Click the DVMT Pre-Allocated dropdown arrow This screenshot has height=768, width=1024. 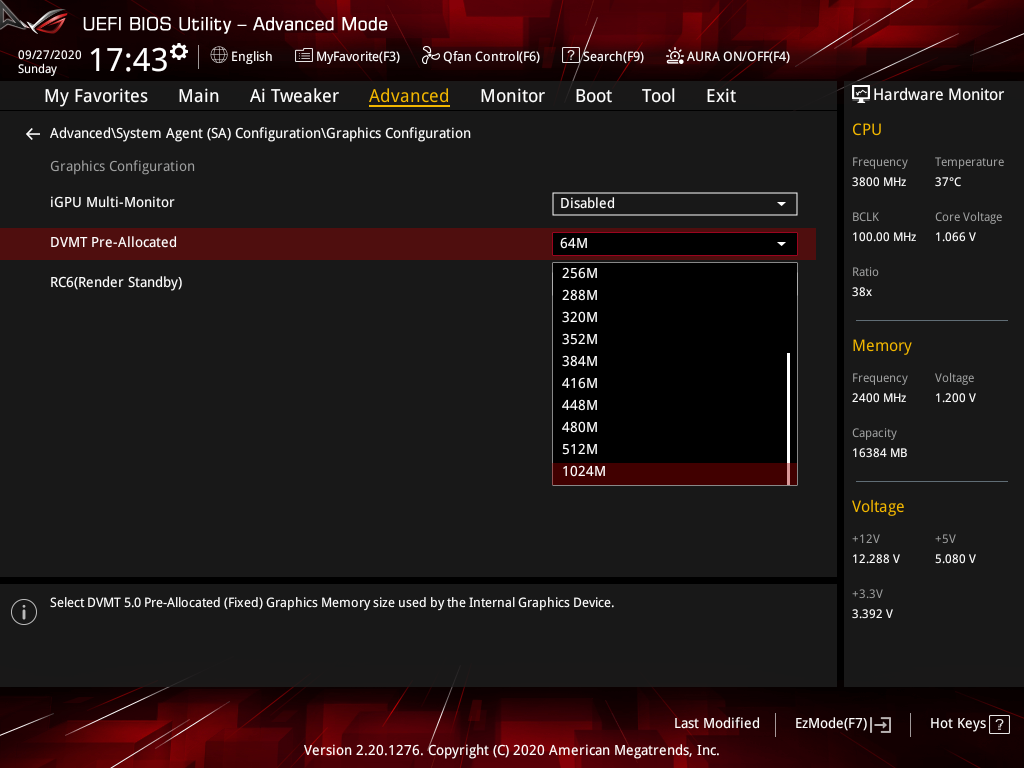click(x=781, y=244)
